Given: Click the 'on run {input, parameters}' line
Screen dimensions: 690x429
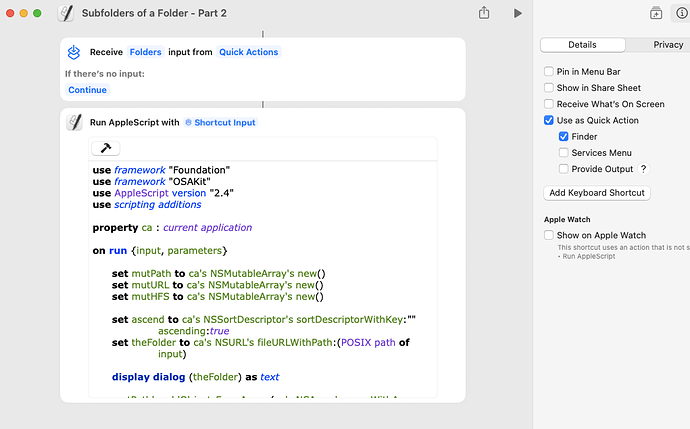Looking at the screenshot, I should click(160, 251).
